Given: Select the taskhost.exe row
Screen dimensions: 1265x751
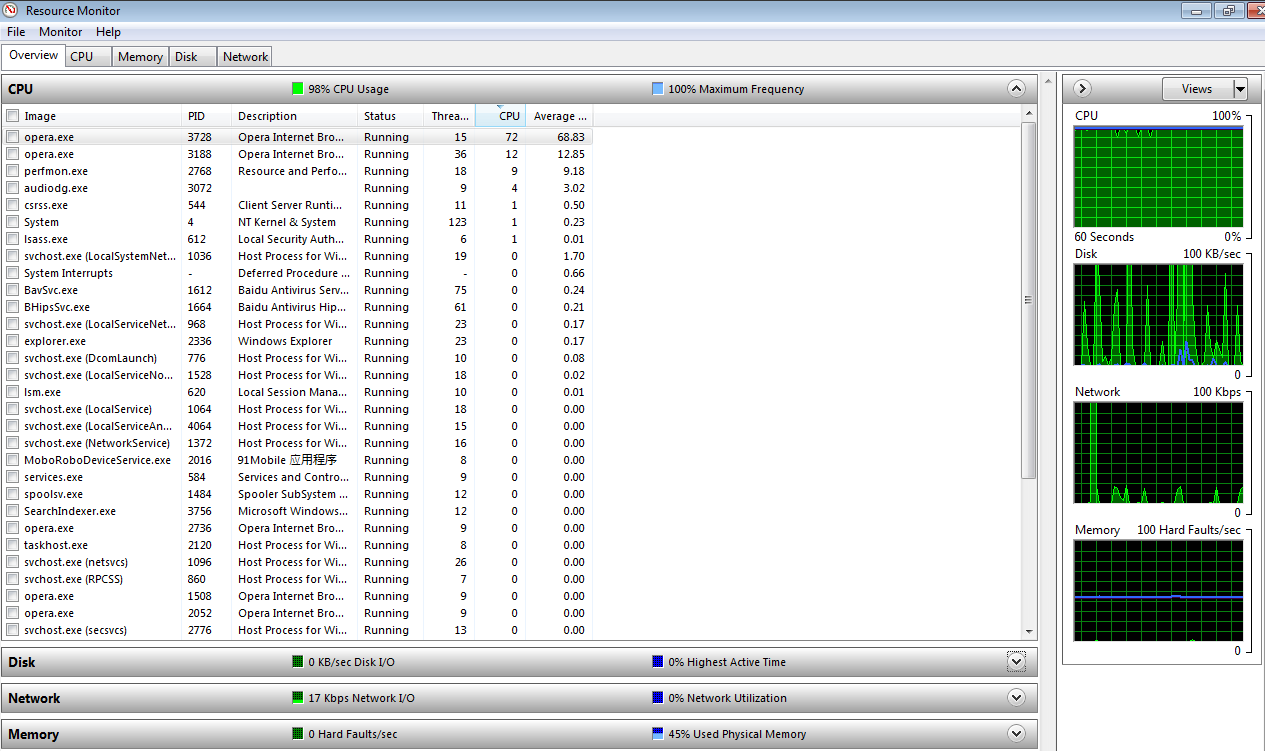Looking at the screenshot, I should (x=298, y=545).
